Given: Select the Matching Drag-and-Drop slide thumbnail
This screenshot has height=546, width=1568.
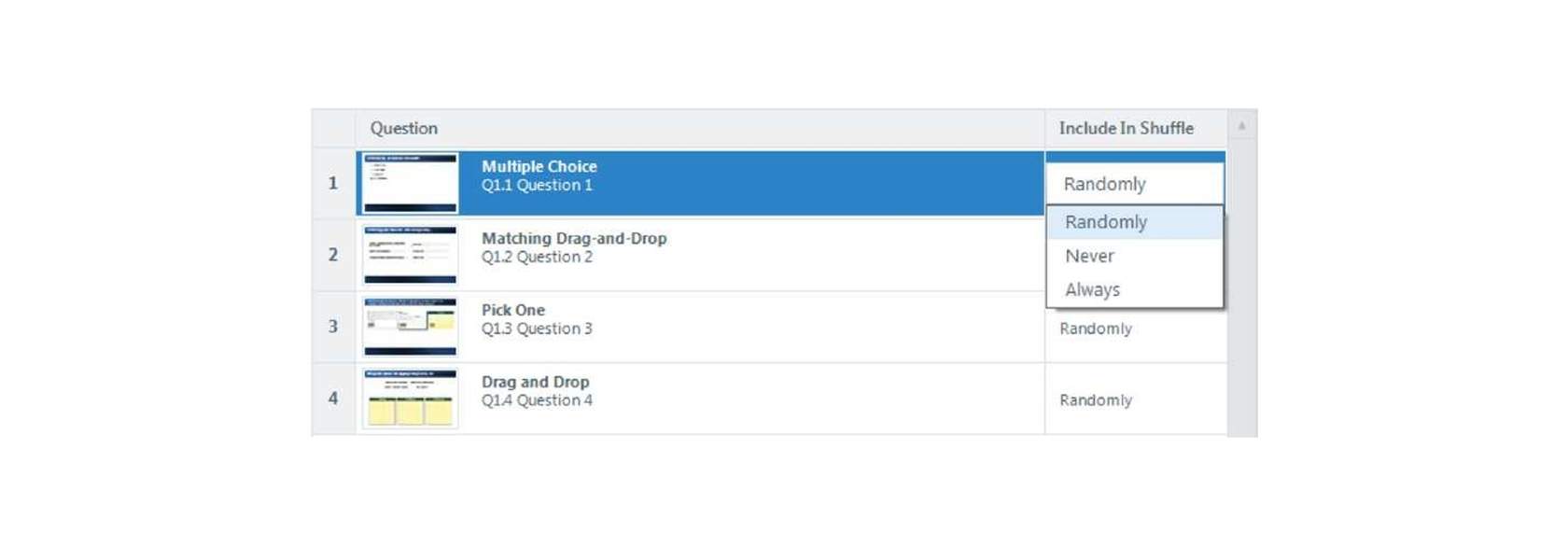Looking at the screenshot, I should tap(411, 255).
